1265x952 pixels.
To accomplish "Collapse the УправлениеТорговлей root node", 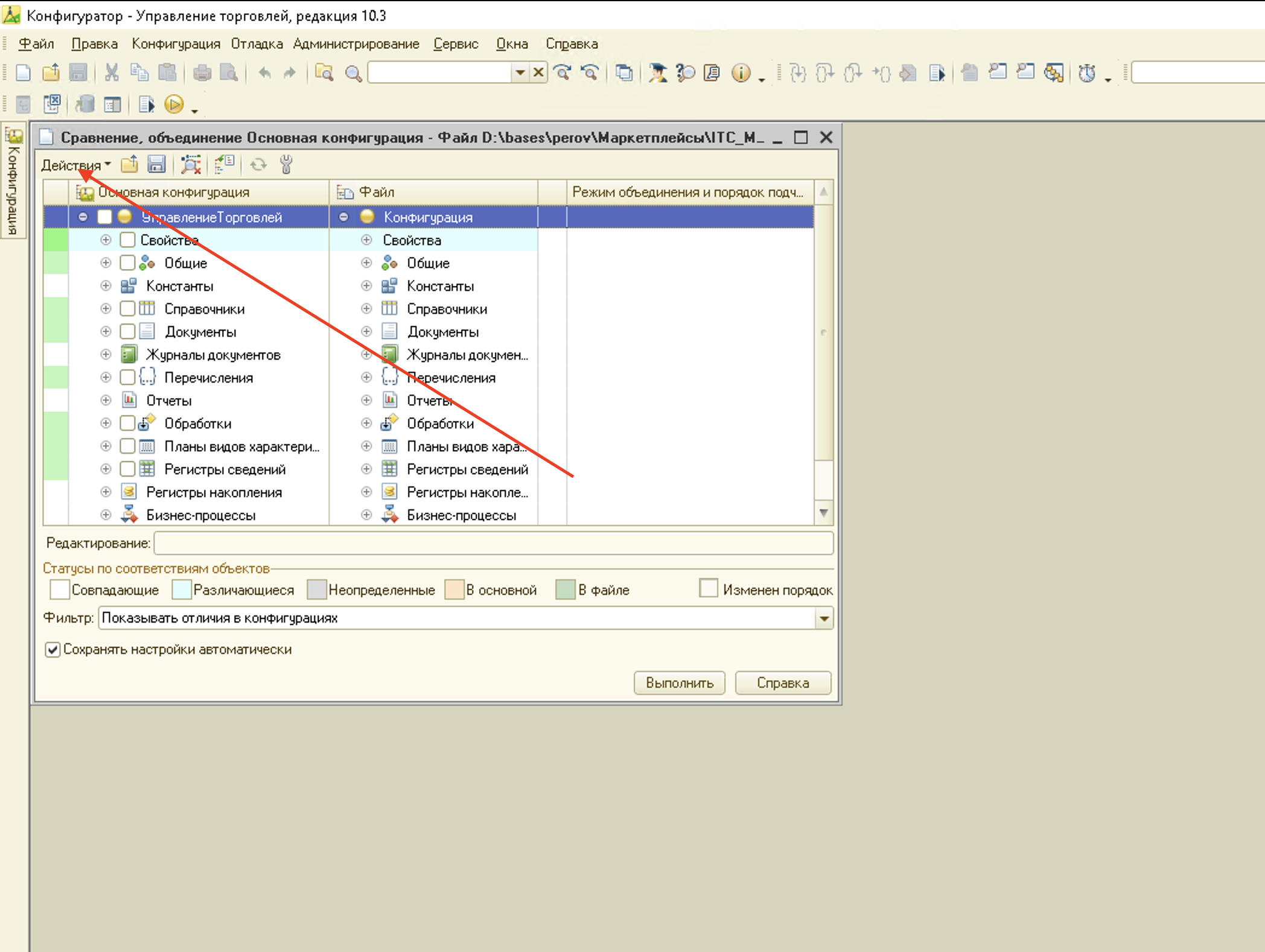I will click(x=83, y=217).
